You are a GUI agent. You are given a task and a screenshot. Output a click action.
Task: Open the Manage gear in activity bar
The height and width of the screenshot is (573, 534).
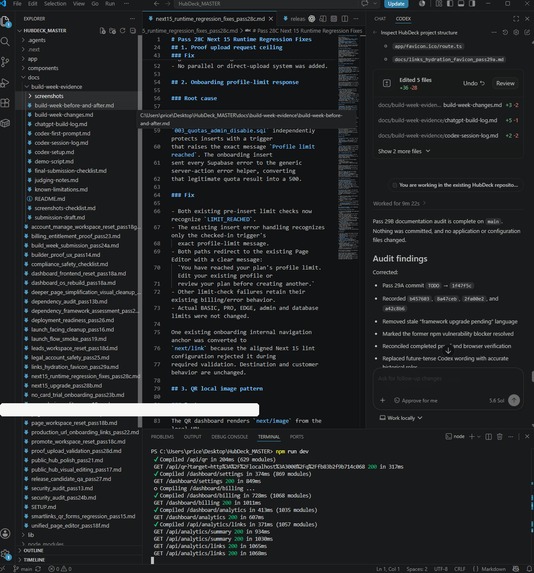click(x=5, y=554)
